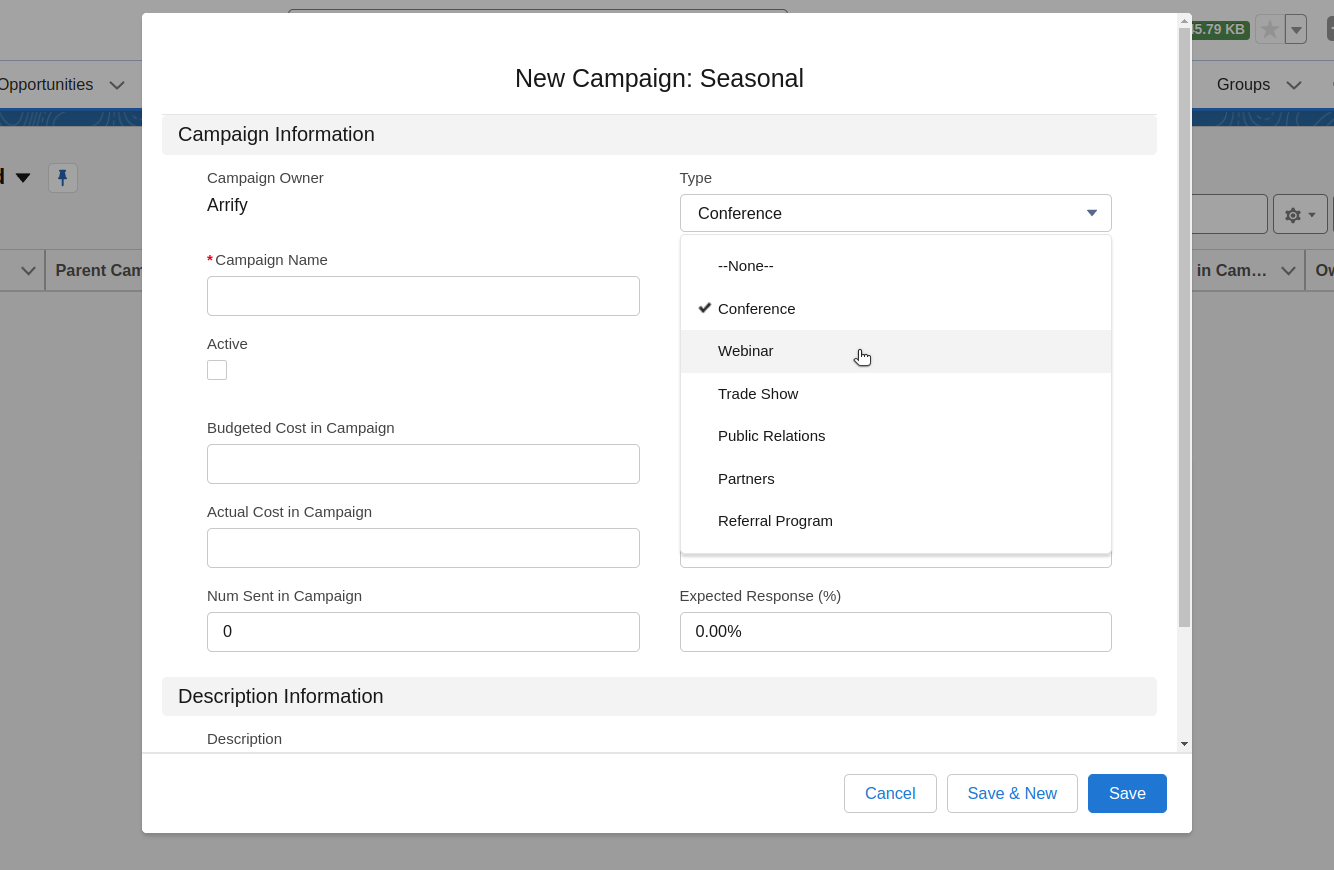
Task: Cancel the New Campaign dialog
Action: pos(890,793)
